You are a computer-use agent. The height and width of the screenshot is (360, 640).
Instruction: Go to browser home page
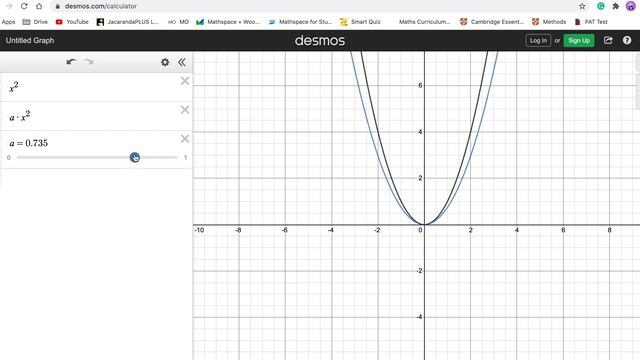coord(39,6)
